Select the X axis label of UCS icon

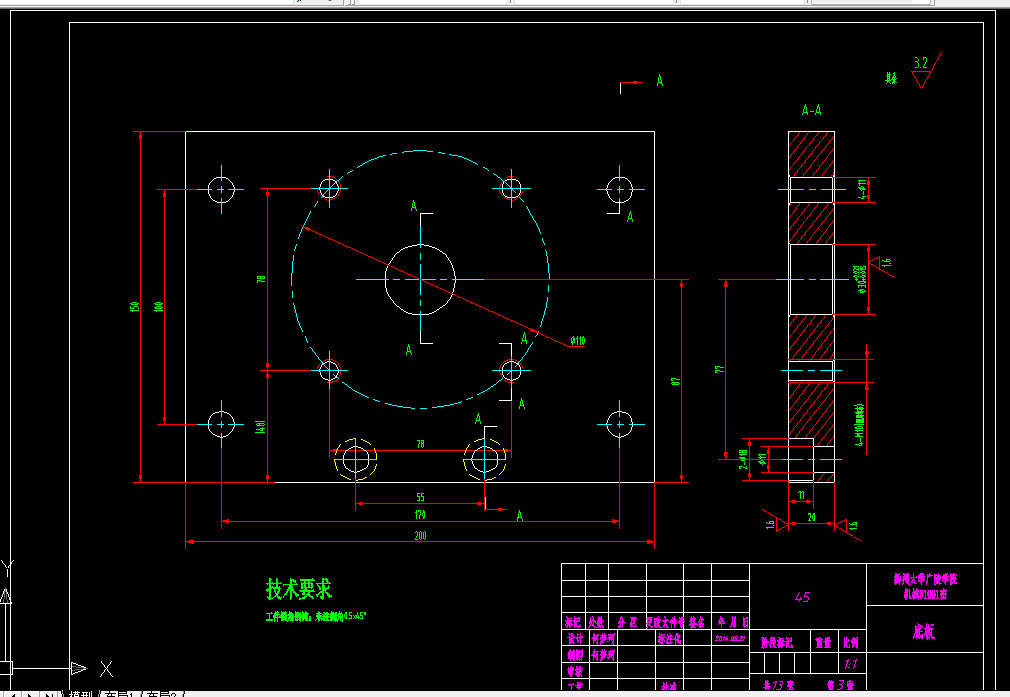(x=107, y=669)
